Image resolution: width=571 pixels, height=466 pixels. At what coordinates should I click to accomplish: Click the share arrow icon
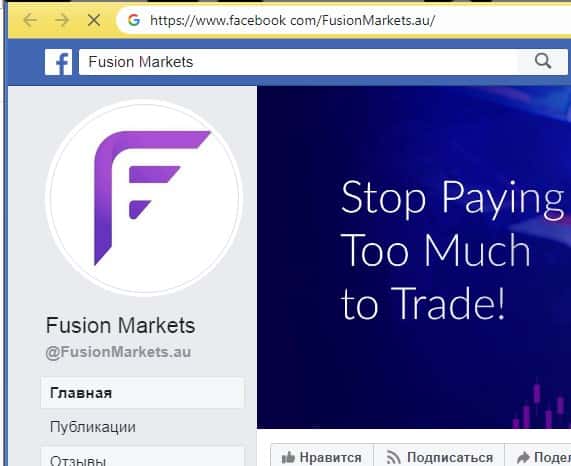[523, 457]
